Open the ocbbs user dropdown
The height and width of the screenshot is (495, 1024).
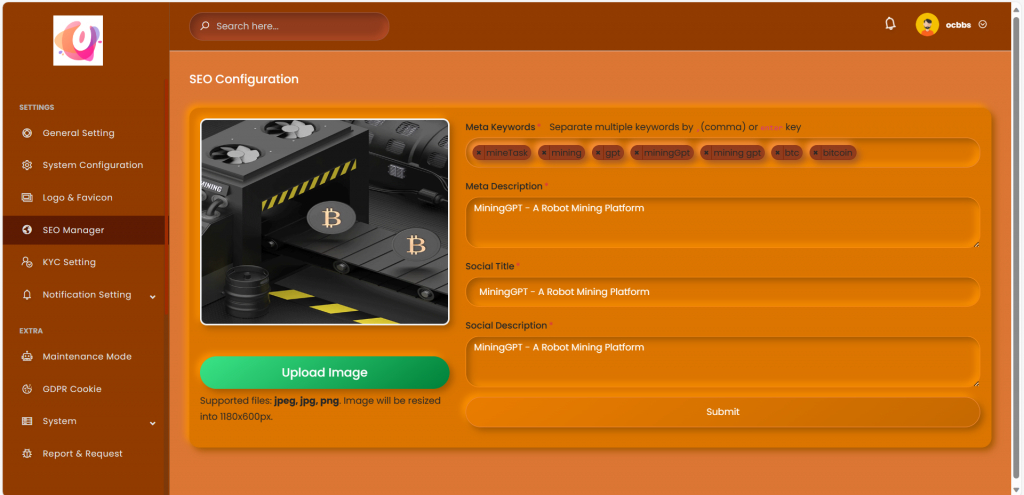coord(982,25)
